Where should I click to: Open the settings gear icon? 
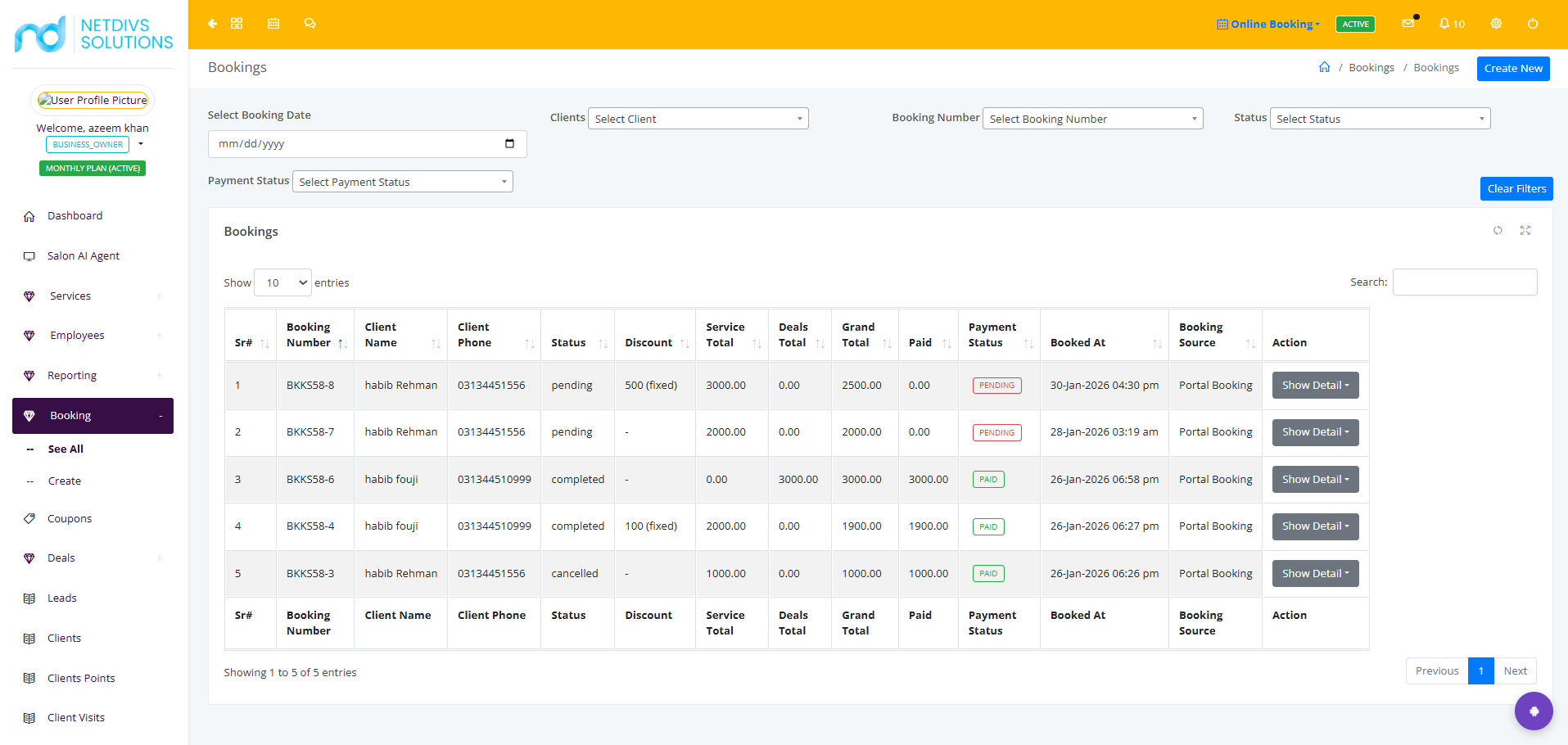tap(1496, 24)
